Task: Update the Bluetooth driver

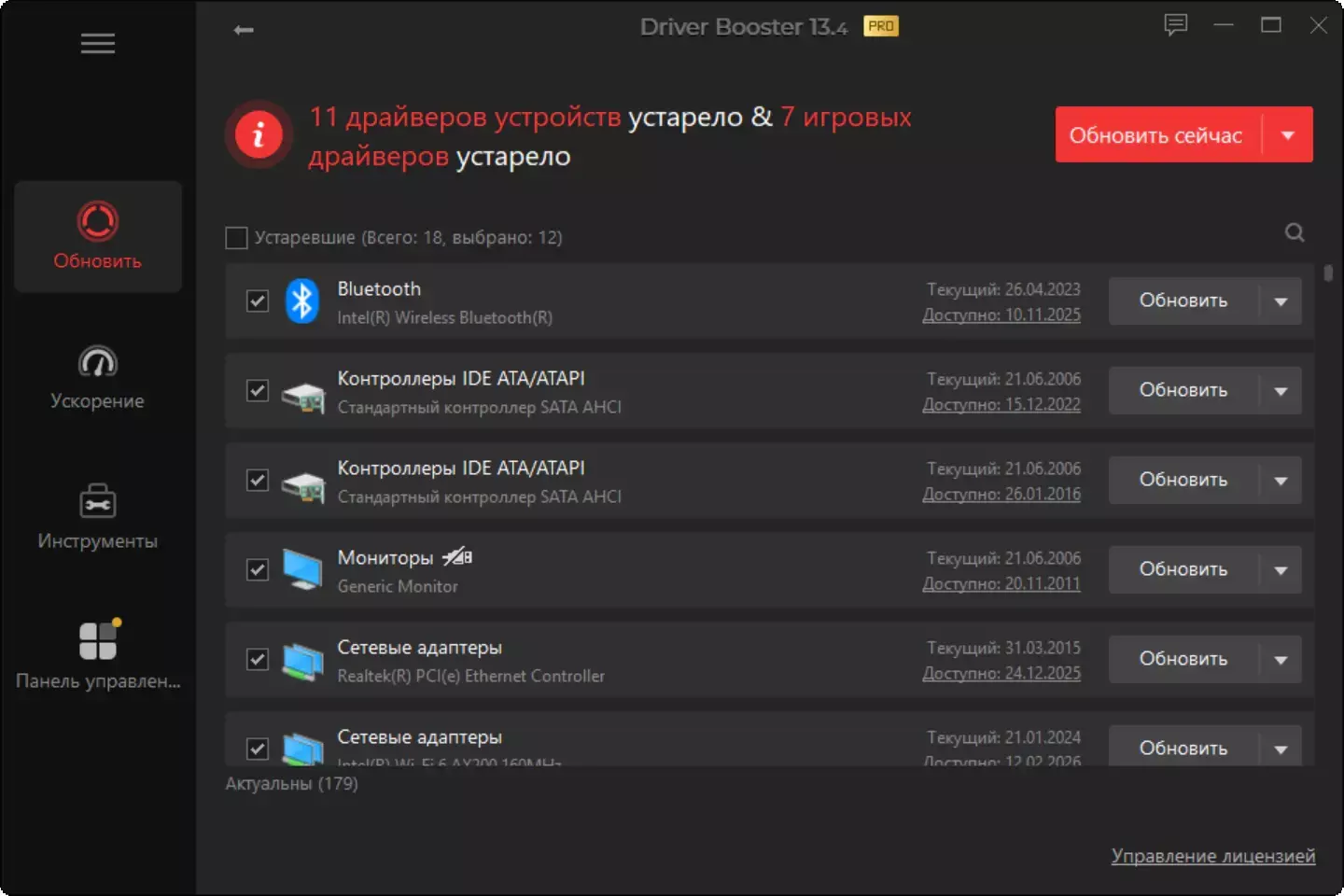Action: [1183, 301]
